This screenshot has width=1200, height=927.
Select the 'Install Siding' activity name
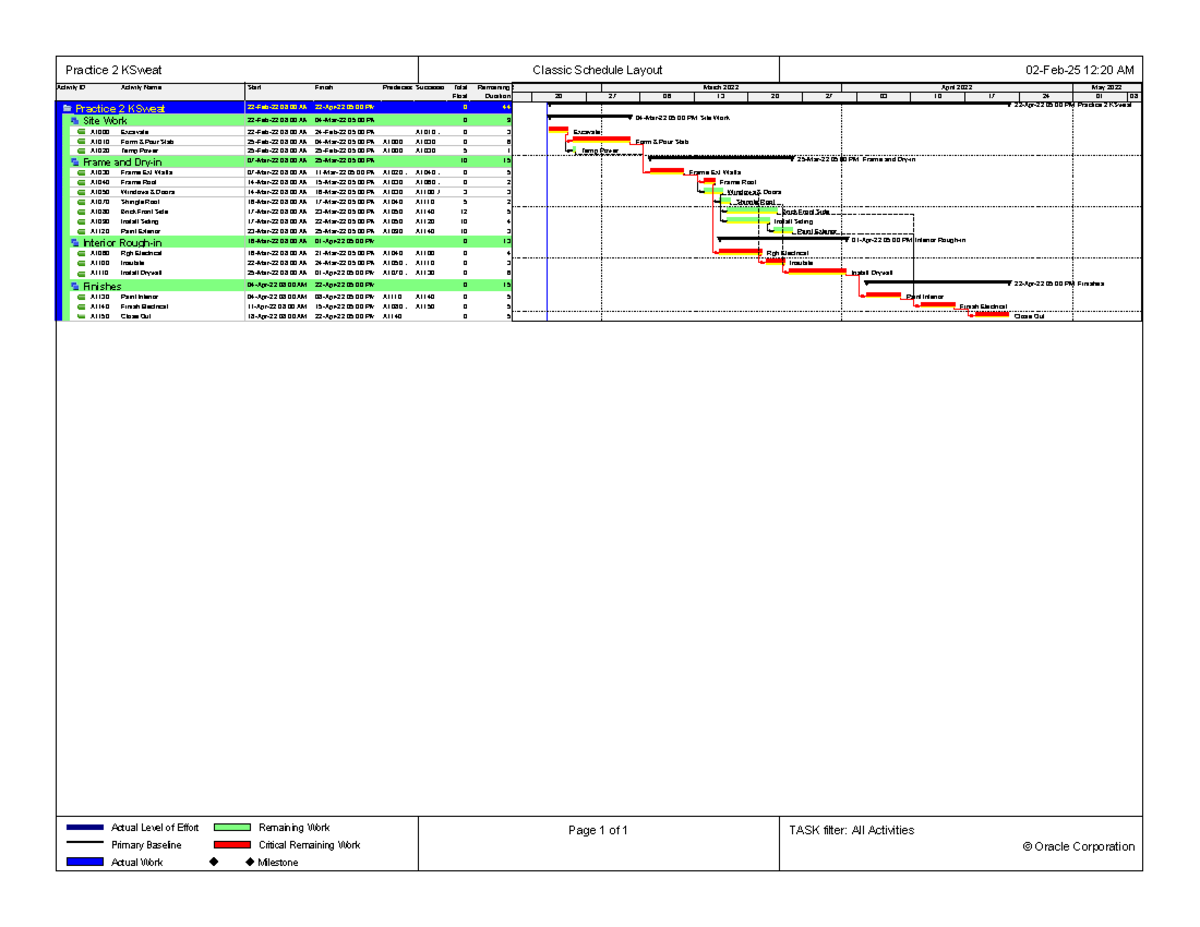click(140, 221)
